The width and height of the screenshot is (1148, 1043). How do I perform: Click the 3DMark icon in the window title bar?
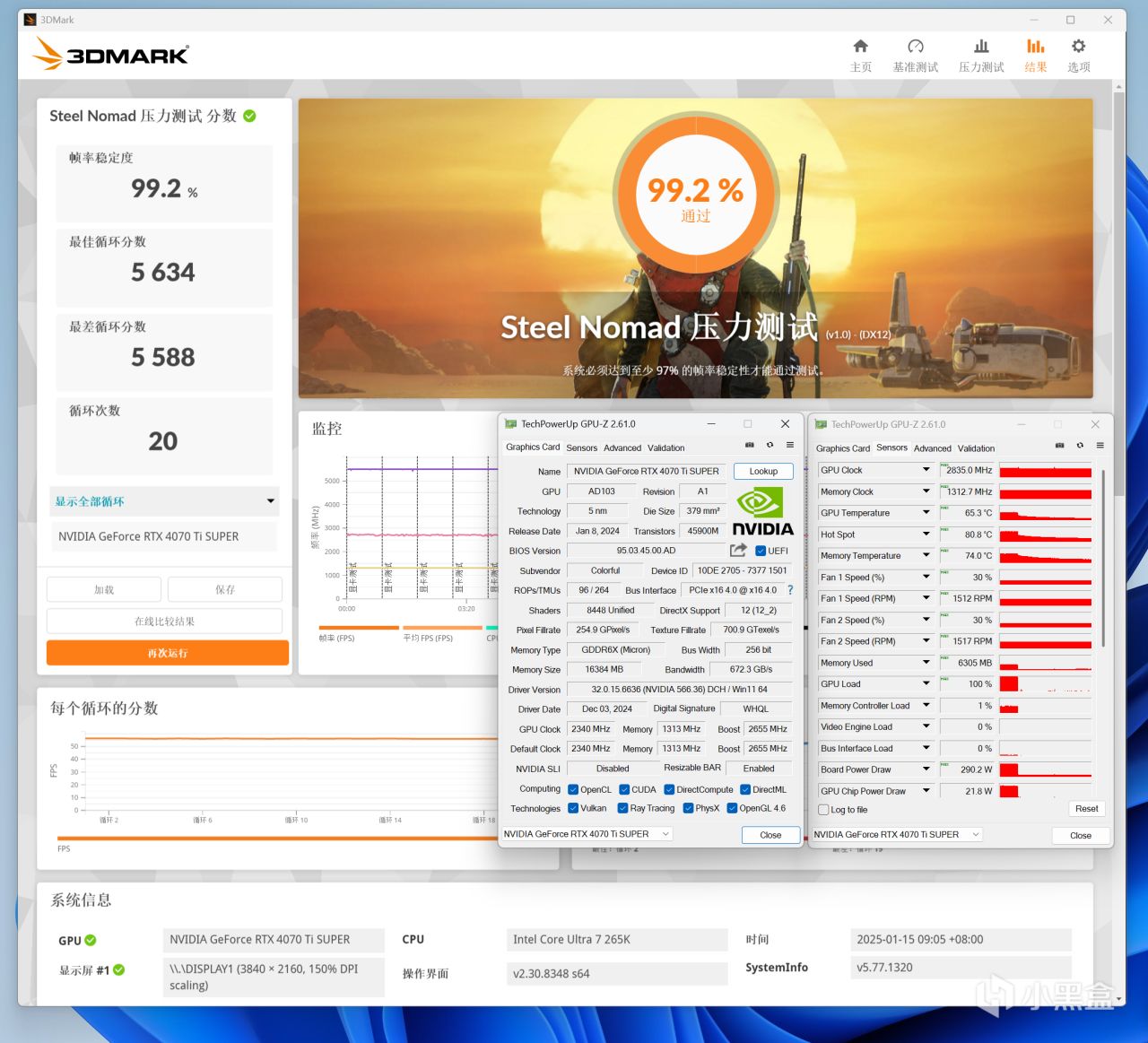(30, 20)
